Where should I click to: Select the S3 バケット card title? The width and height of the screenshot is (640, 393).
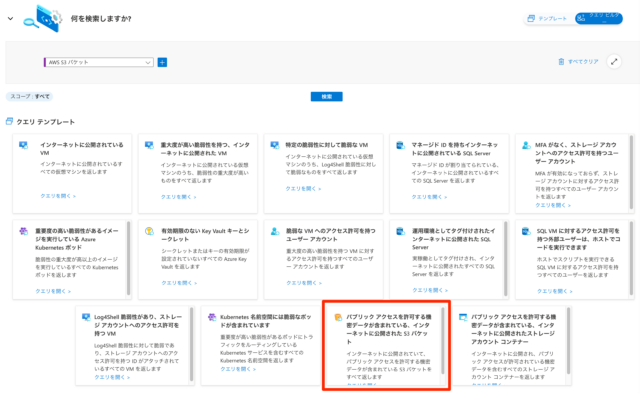coord(388,329)
